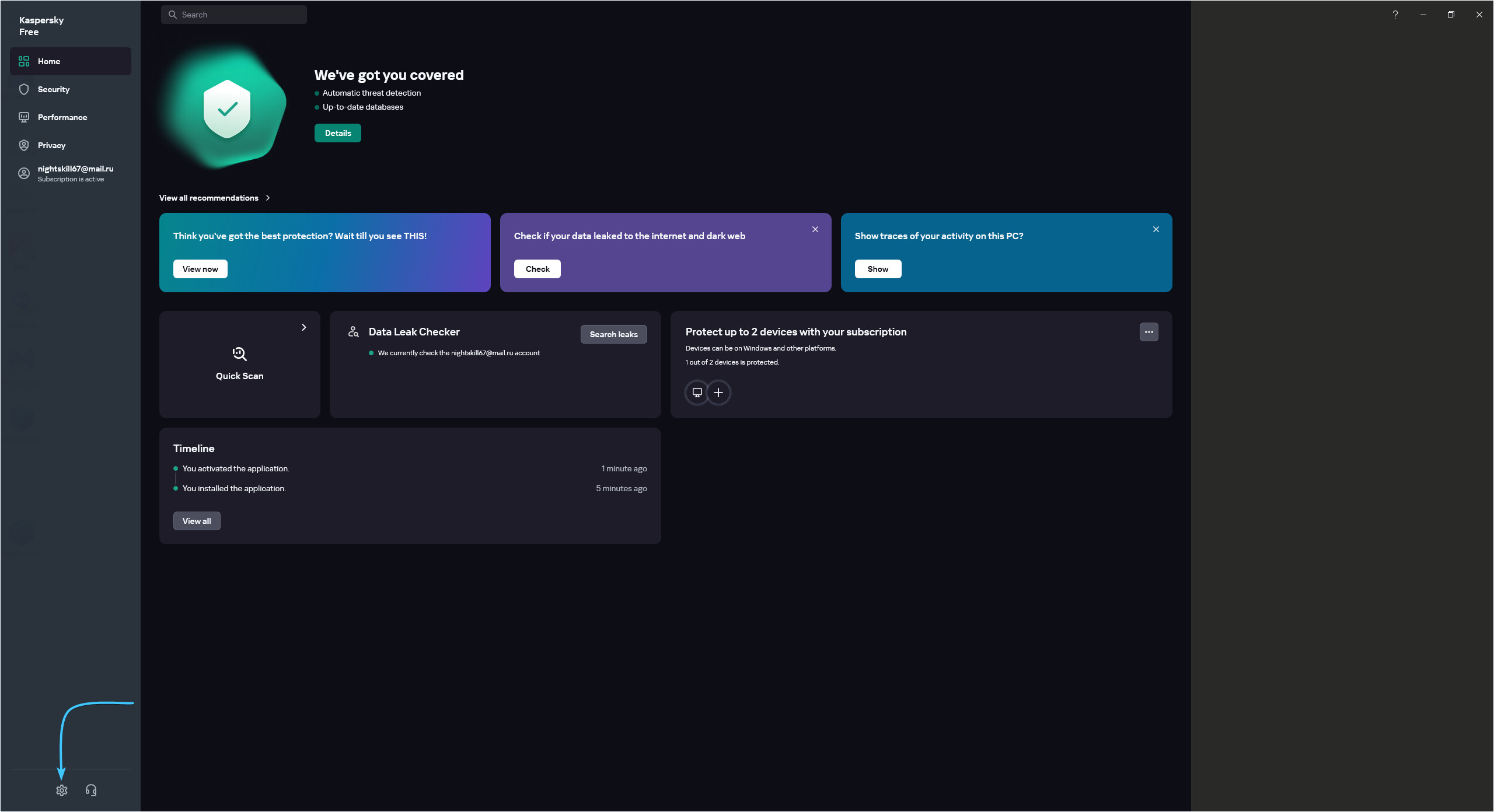Screen dimensions: 1494x812
Task: Click the Quick Scan magnifier icon
Action: [x=239, y=354]
